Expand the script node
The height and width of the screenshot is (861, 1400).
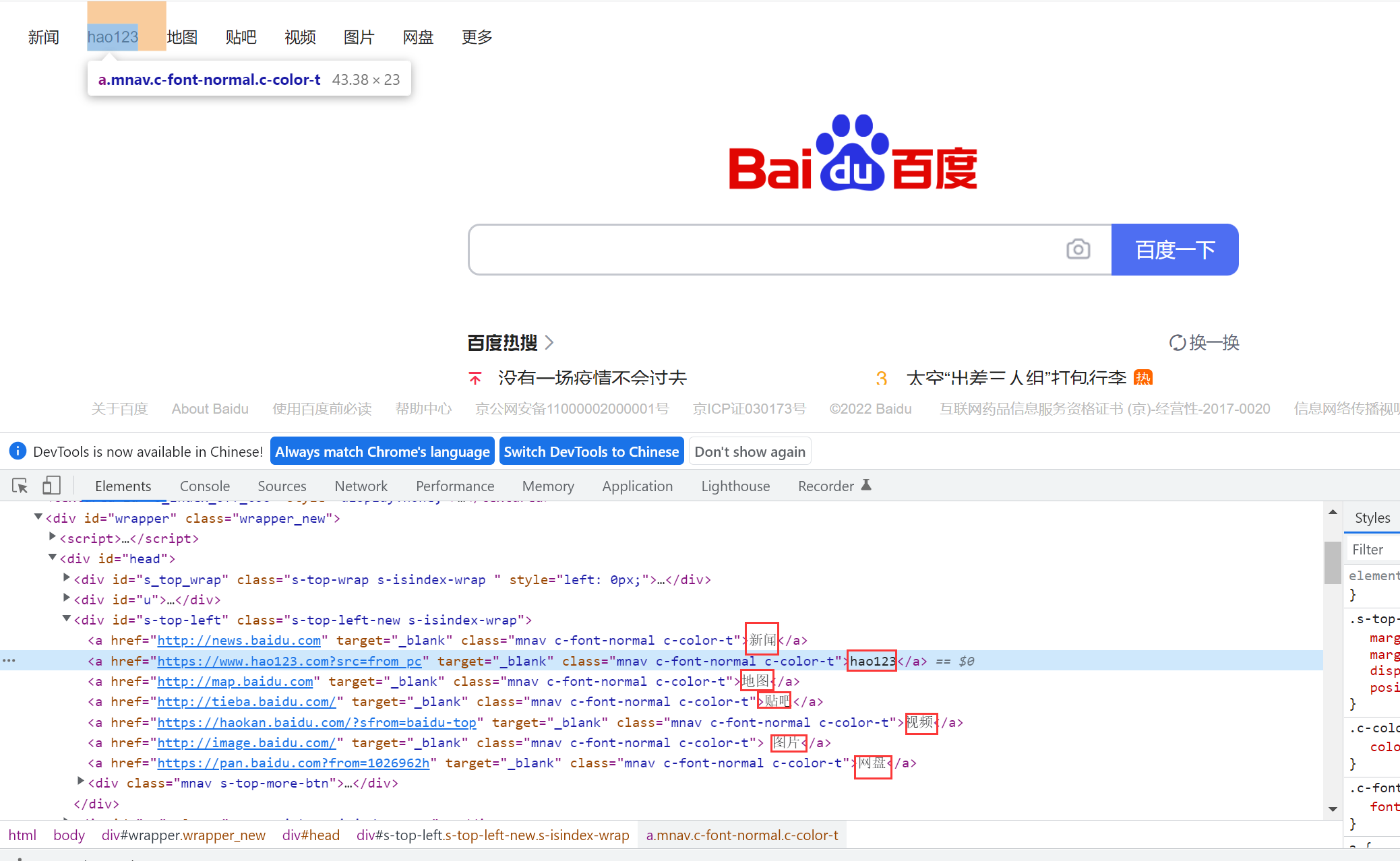(53, 537)
